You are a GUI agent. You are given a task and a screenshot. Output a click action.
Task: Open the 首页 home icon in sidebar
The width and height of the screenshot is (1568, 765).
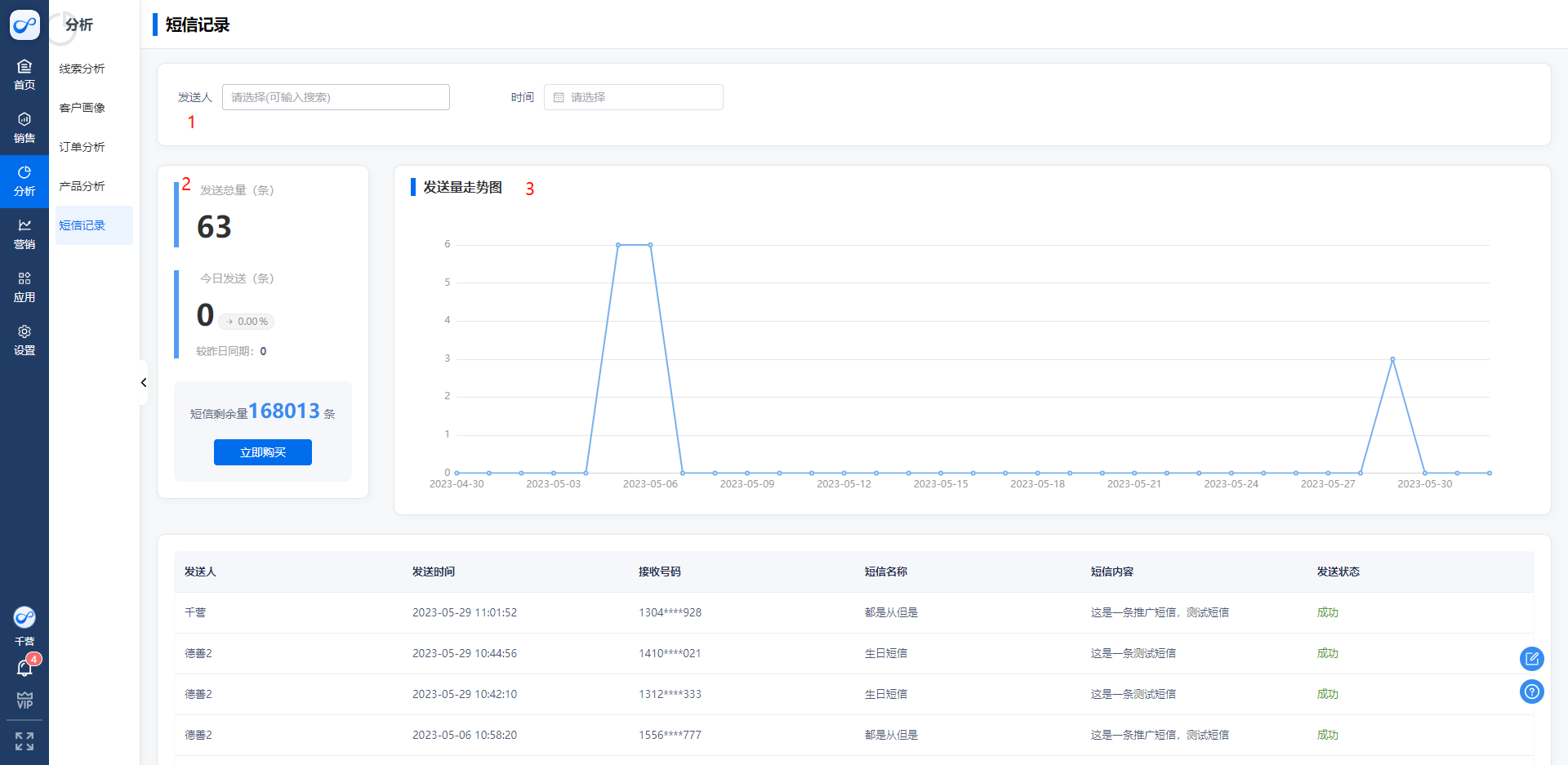24,74
